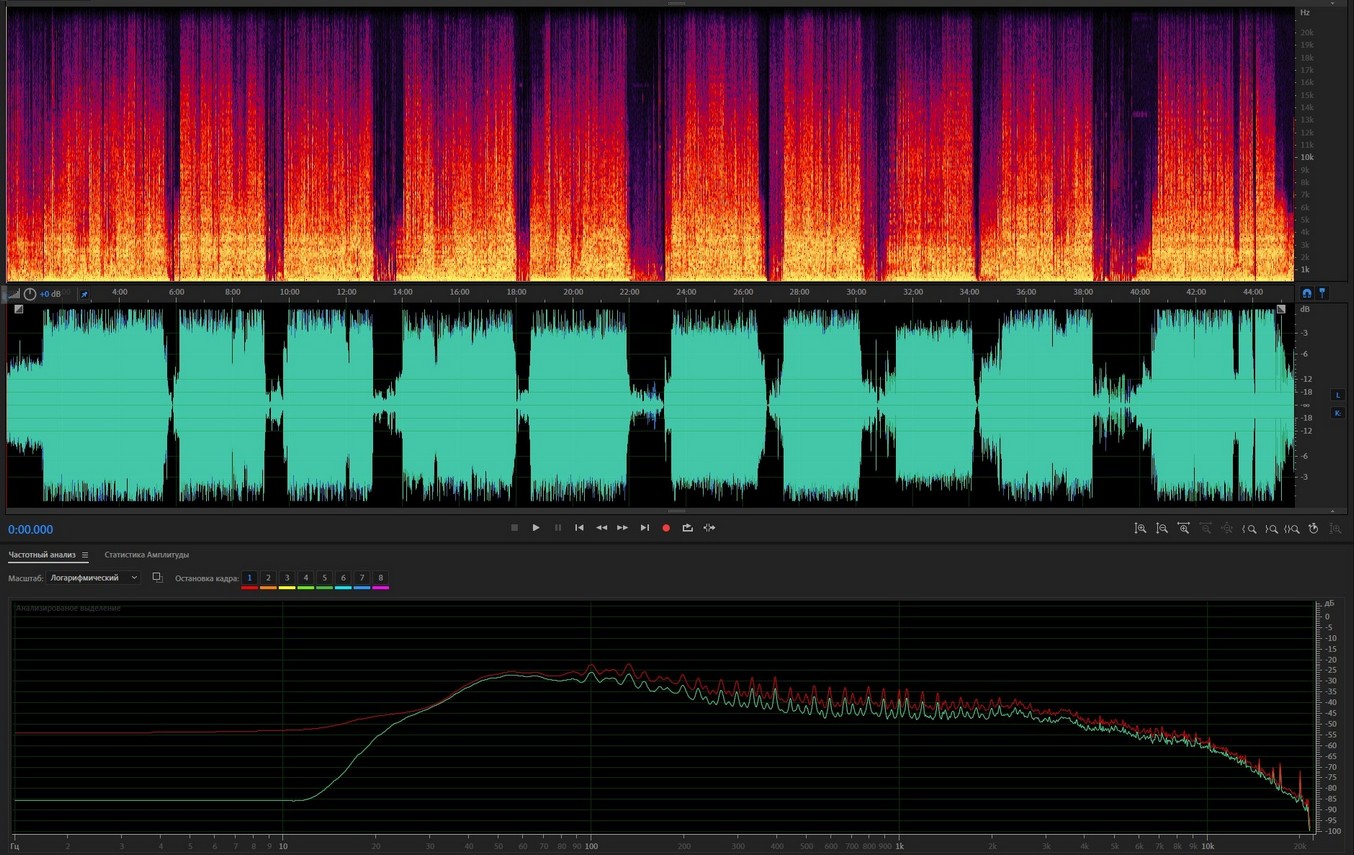This screenshot has width=1354, height=855.
Task: Toggle loop playback button
Action: [x=687, y=528]
